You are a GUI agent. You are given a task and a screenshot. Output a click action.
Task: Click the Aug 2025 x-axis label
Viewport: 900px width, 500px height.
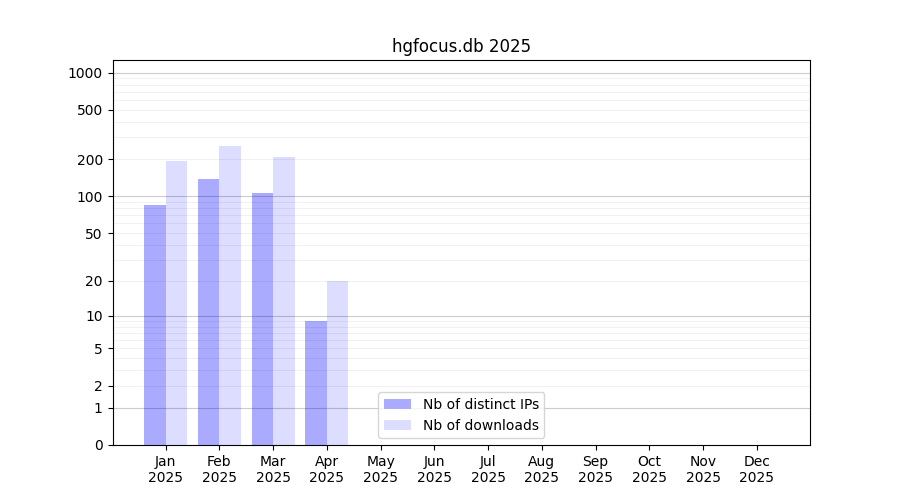[x=541, y=469]
